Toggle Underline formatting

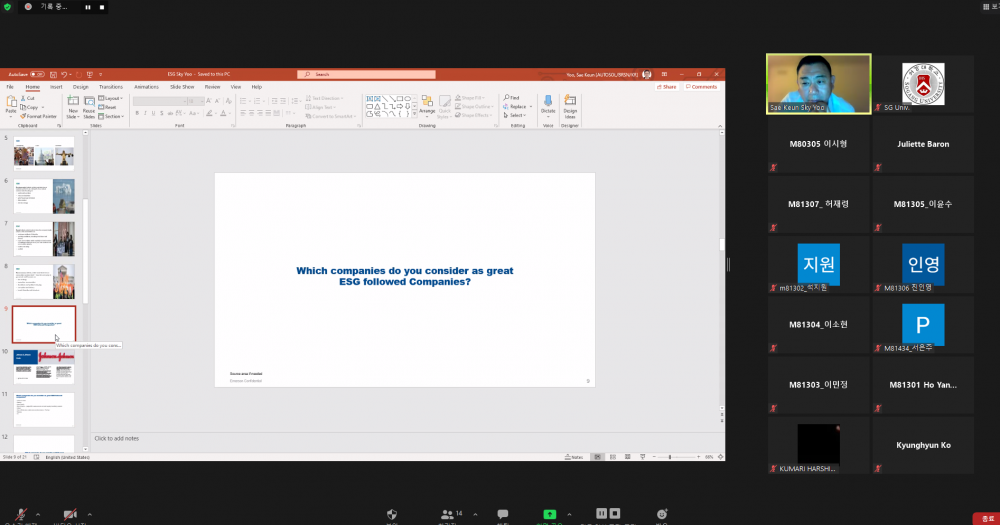[153, 114]
